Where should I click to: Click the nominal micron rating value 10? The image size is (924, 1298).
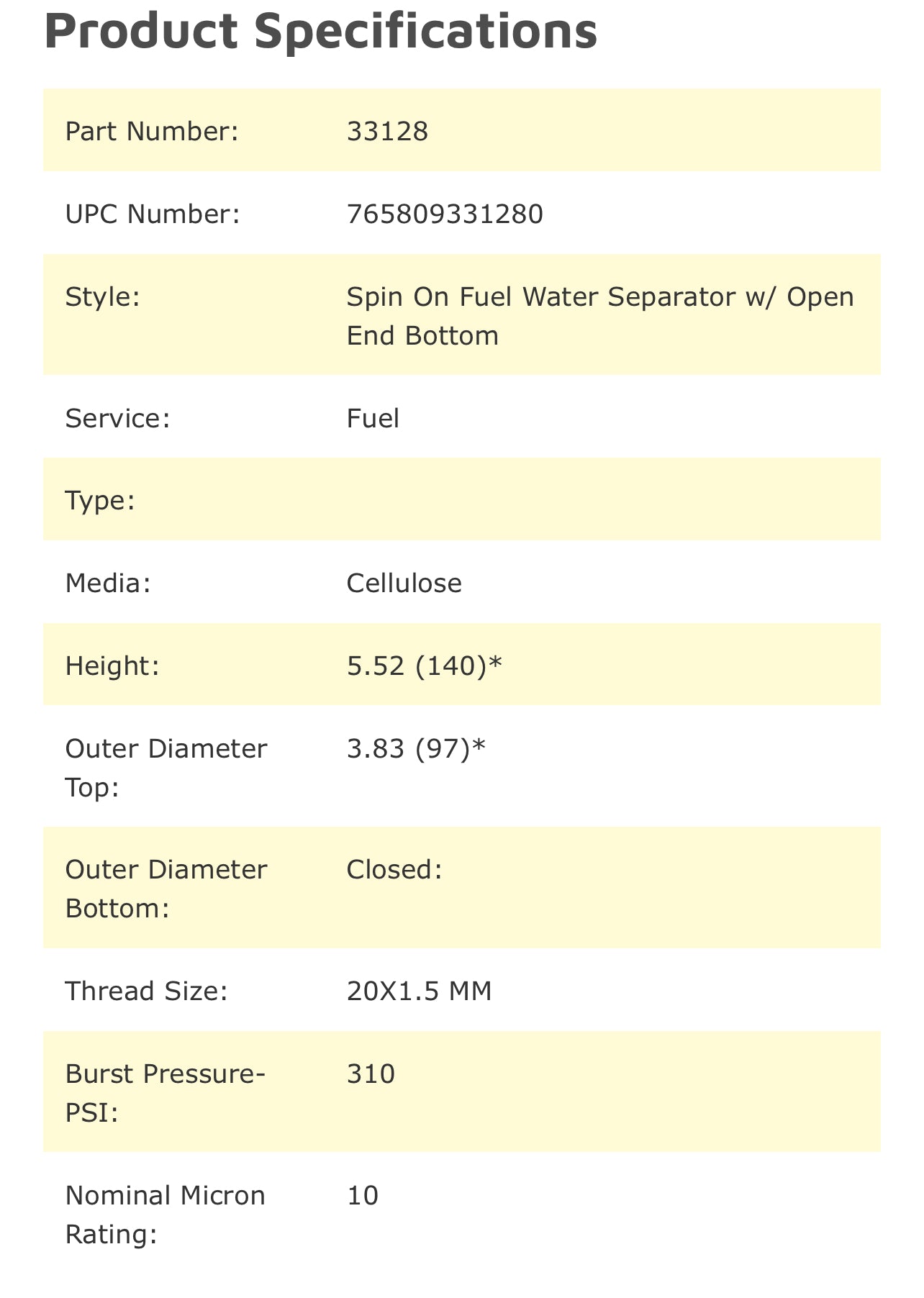[x=362, y=1195]
